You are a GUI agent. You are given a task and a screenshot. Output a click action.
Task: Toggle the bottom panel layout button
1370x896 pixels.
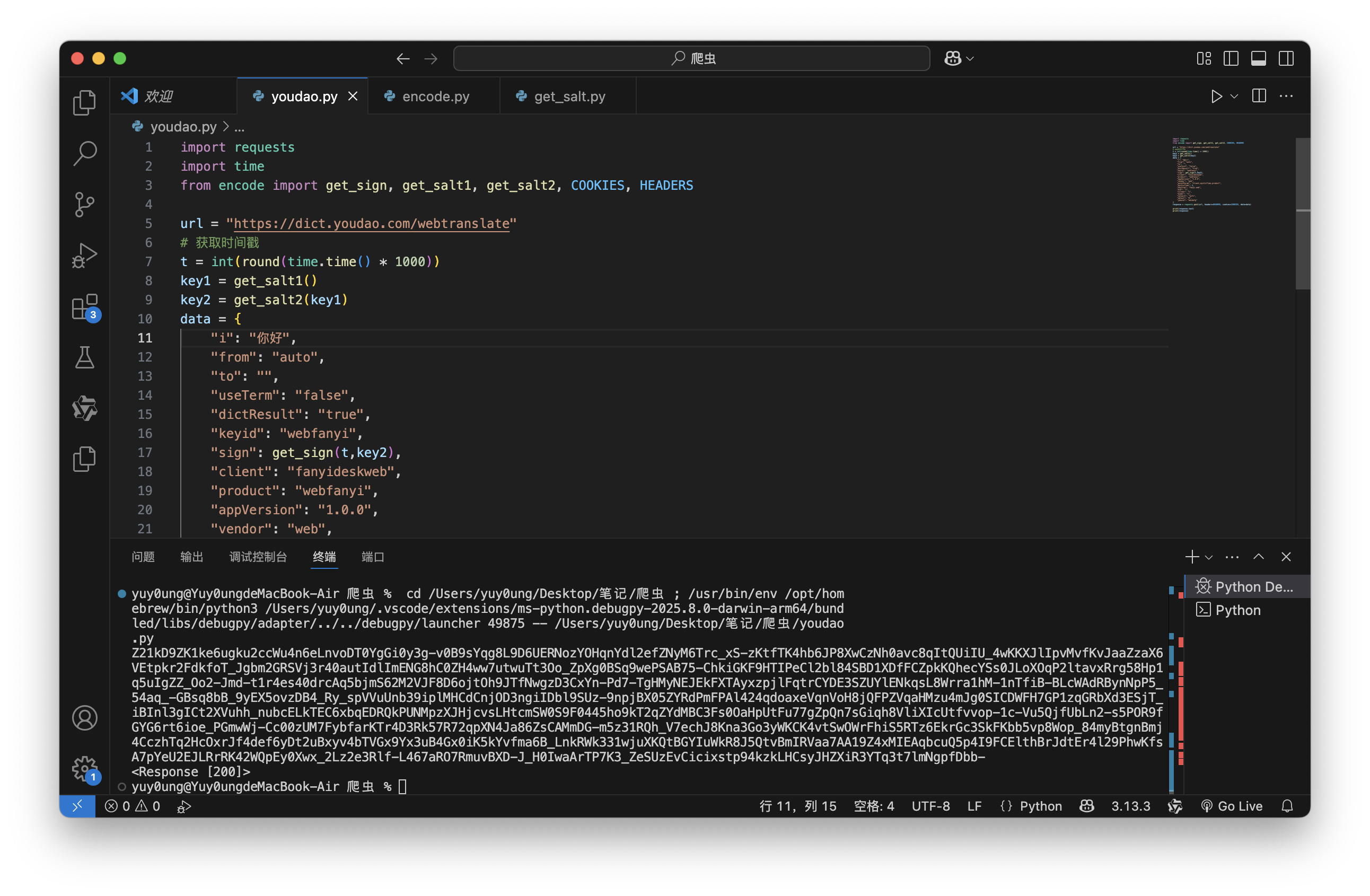(1258, 58)
